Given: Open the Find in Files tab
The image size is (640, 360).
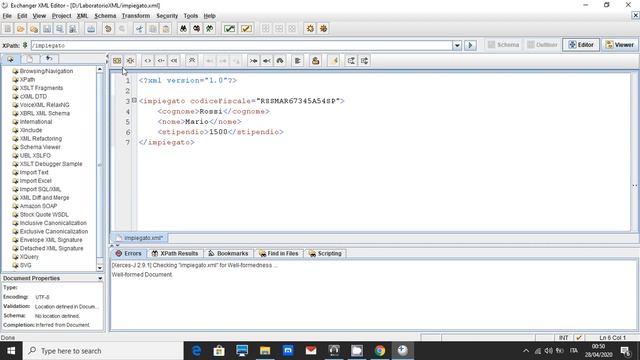Looking at the screenshot, I should (x=279, y=253).
